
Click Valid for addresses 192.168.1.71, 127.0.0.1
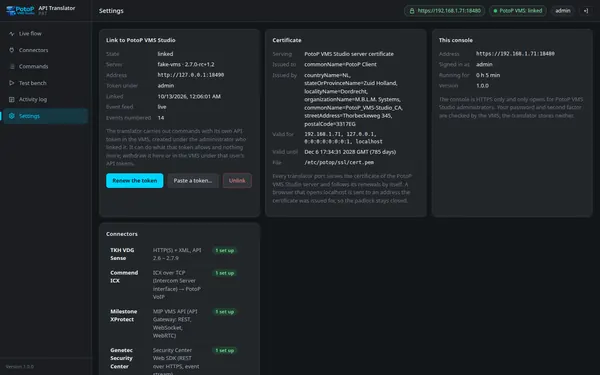click(x=343, y=138)
